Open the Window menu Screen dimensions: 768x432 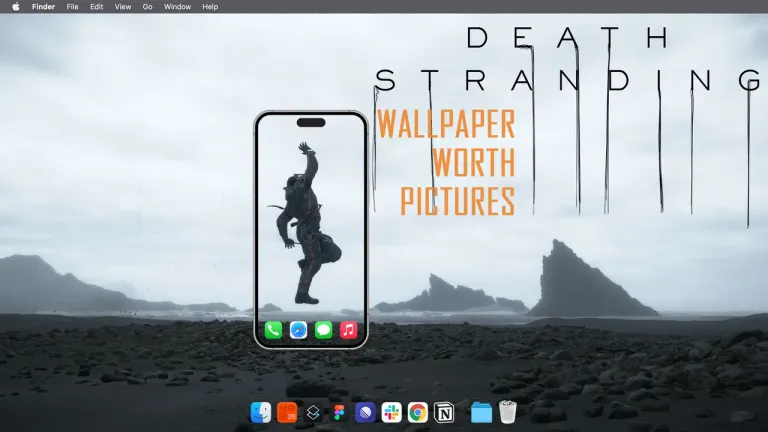pyautogui.click(x=177, y=7)
